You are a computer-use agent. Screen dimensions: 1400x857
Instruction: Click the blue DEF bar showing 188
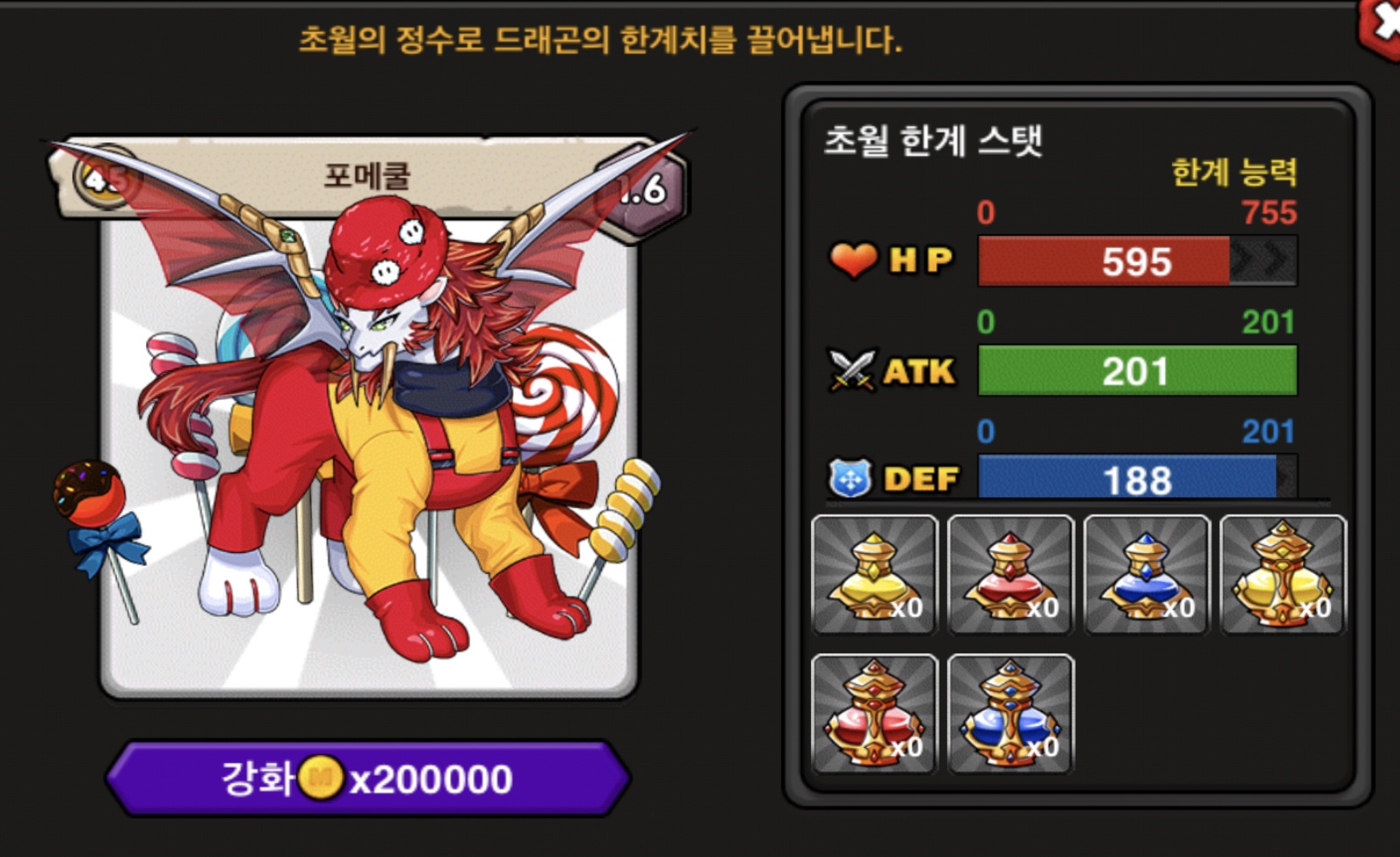pyautogui.click(x=1137, y=479)
